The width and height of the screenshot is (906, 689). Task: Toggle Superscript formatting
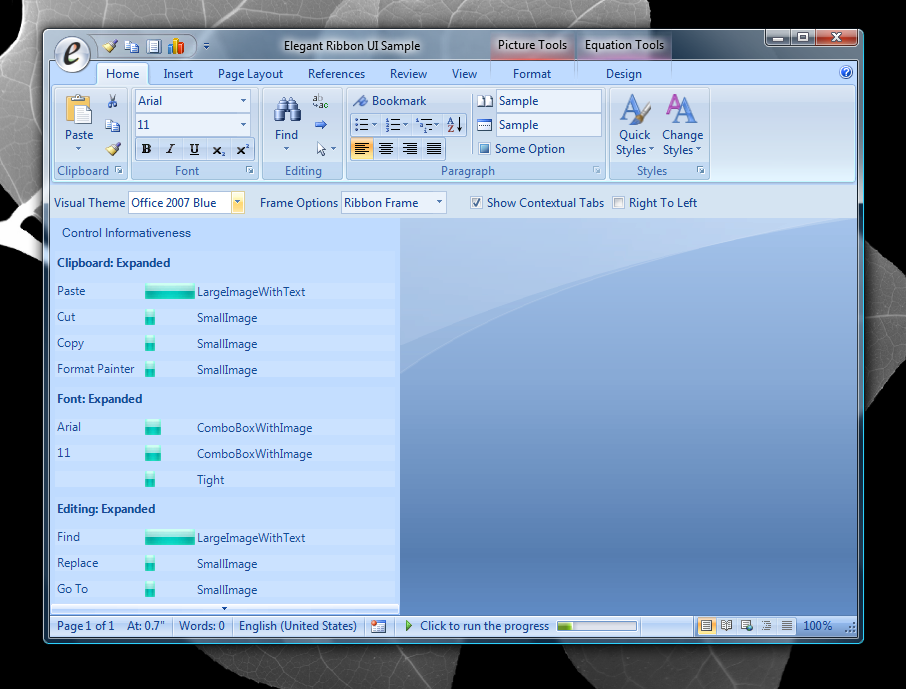[x=242, y=149]
